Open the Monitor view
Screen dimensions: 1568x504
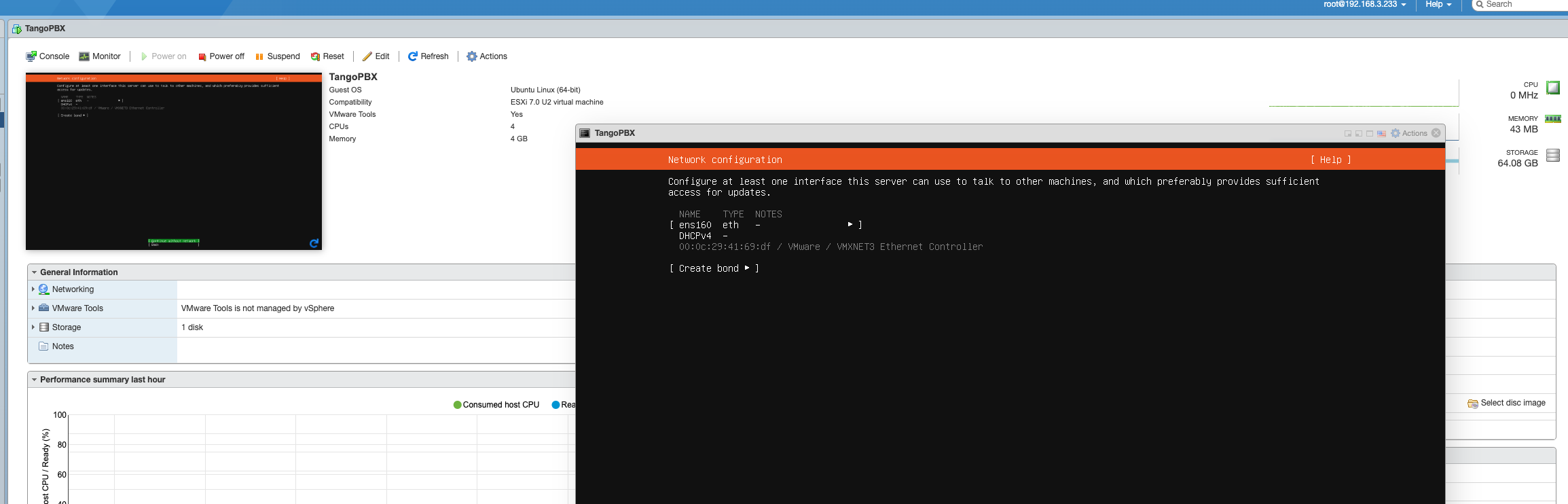tap(100, 56)
